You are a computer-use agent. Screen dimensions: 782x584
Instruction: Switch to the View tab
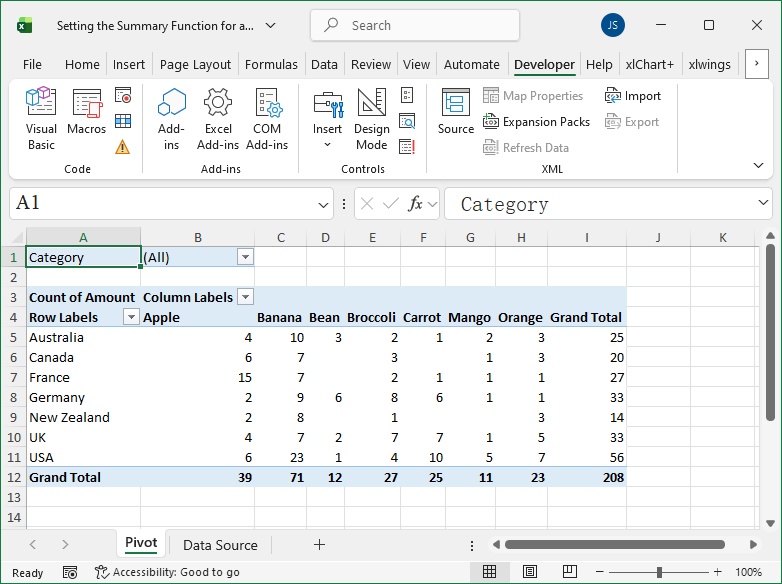(416, 64)
